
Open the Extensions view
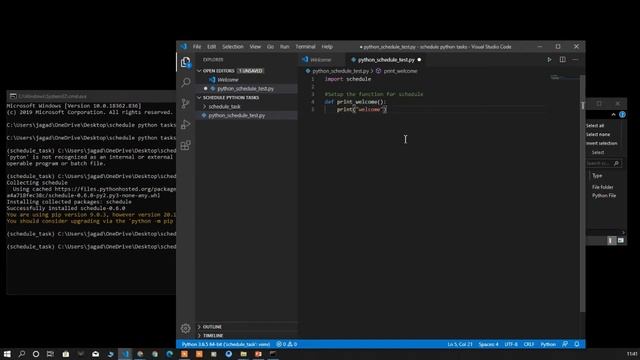tap(186, 145)
